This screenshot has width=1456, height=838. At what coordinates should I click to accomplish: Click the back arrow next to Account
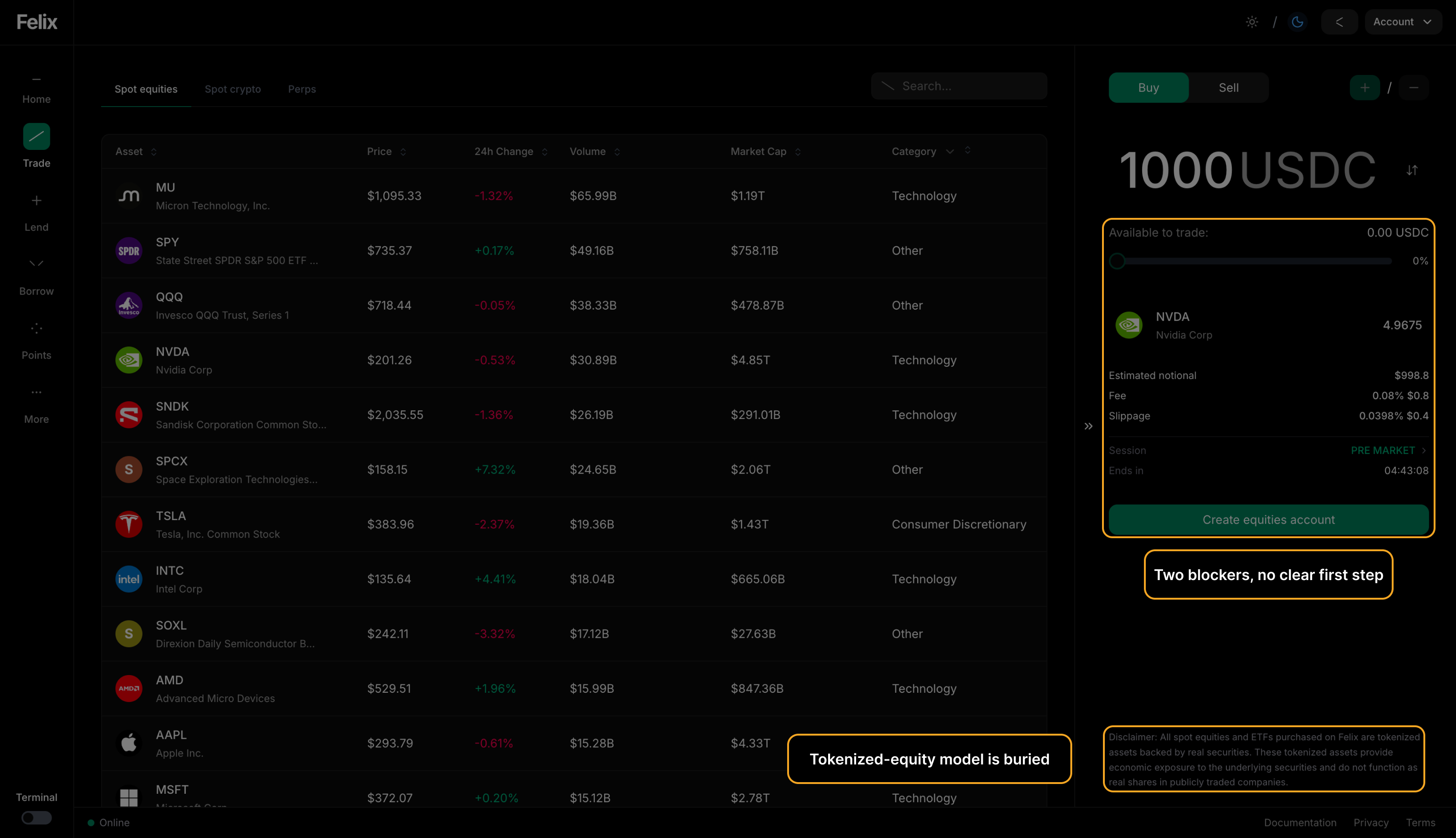pyautogui.click(x=1339, y=22)
